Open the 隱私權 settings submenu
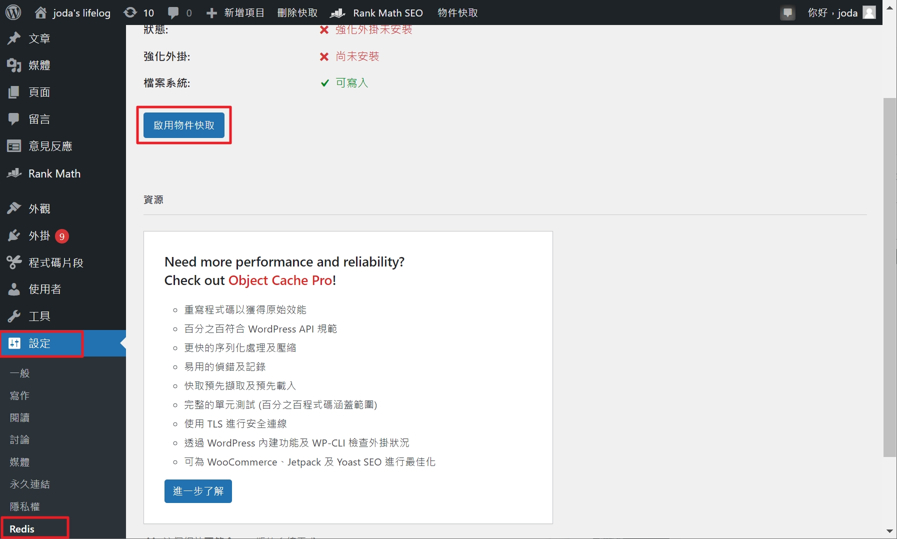The image size is (897, 539). [25, 506]
